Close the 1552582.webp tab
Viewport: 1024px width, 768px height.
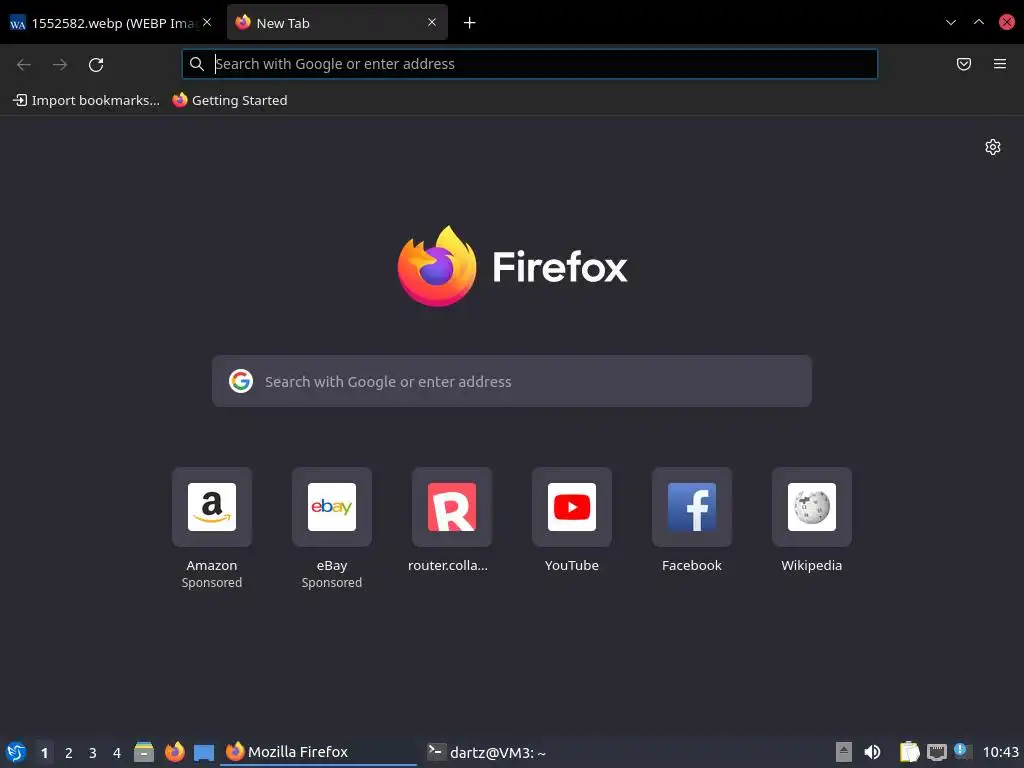pos(206,22)
